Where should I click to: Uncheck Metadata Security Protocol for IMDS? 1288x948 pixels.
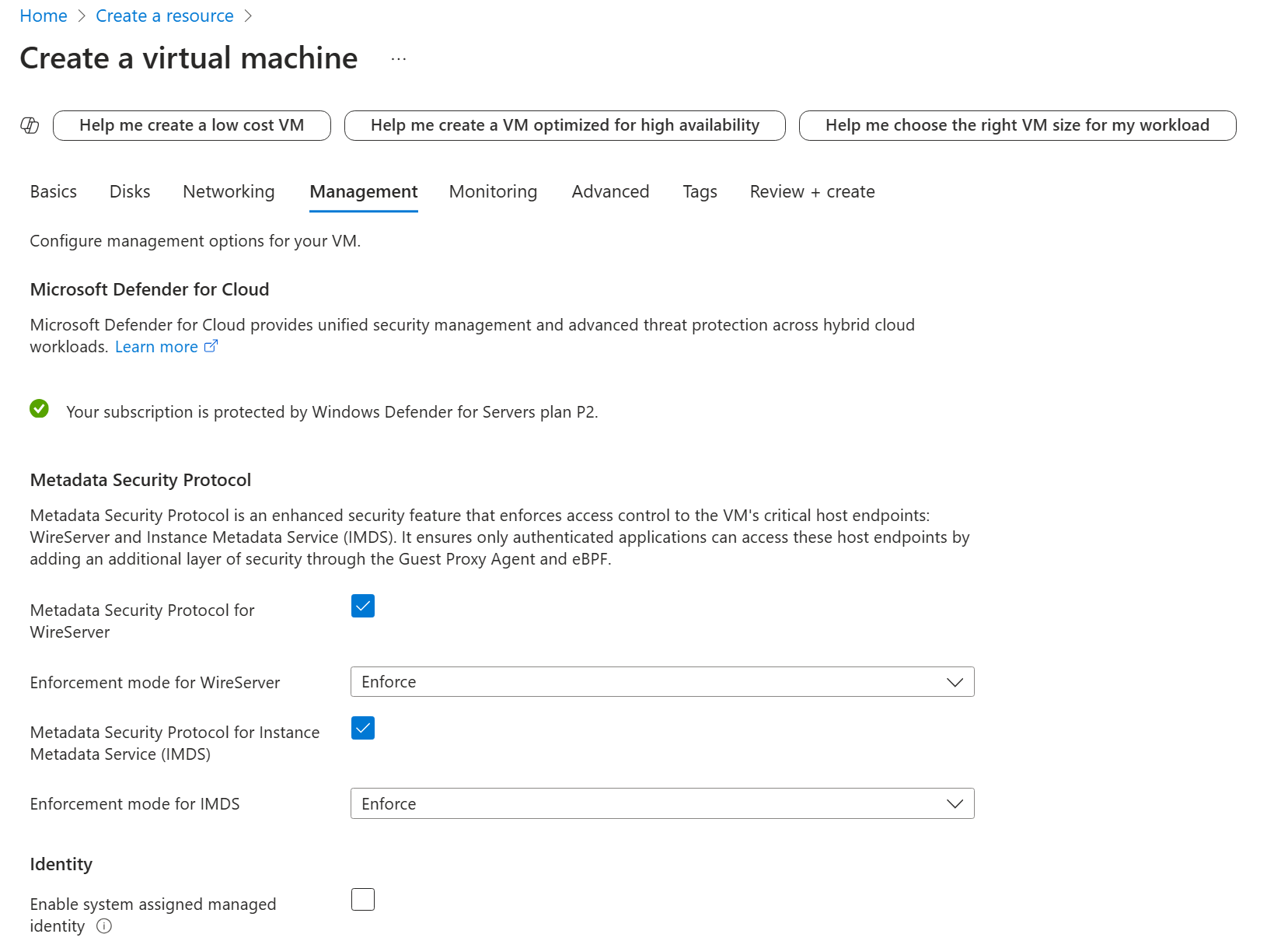[x=362, y=728]
